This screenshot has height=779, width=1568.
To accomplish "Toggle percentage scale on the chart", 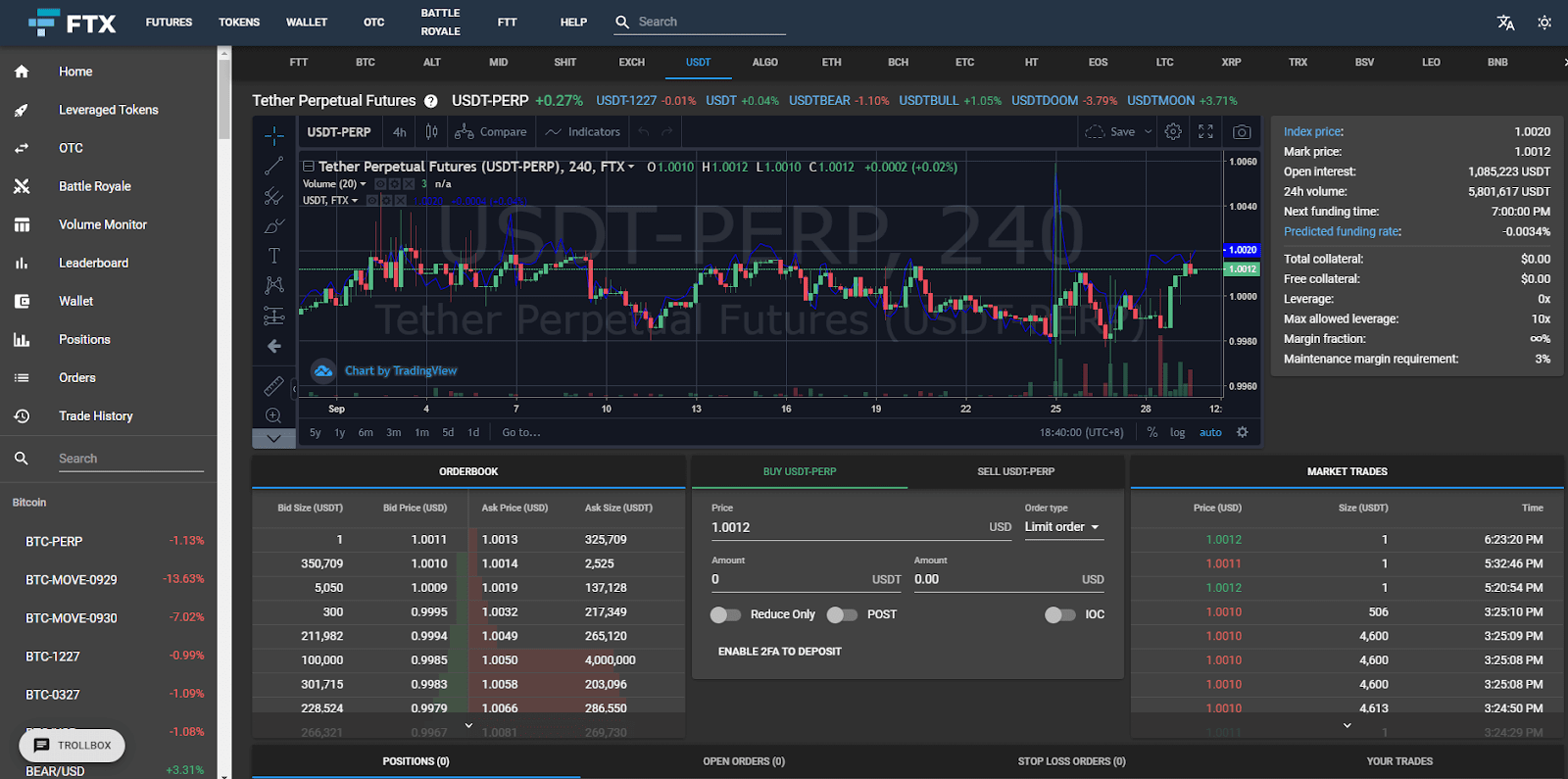I will click(1152, 432).
